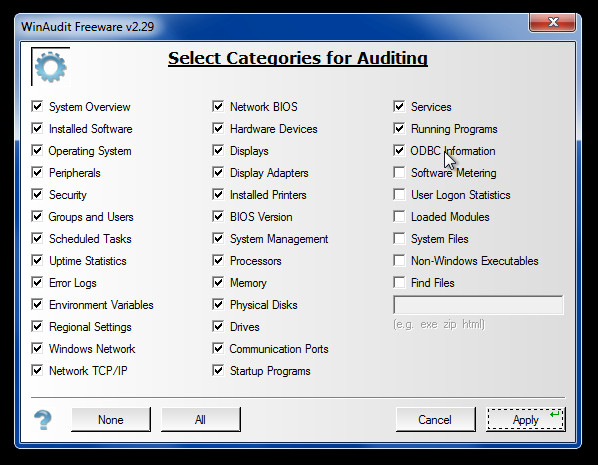Click the file extensions text field

(478, 305)
